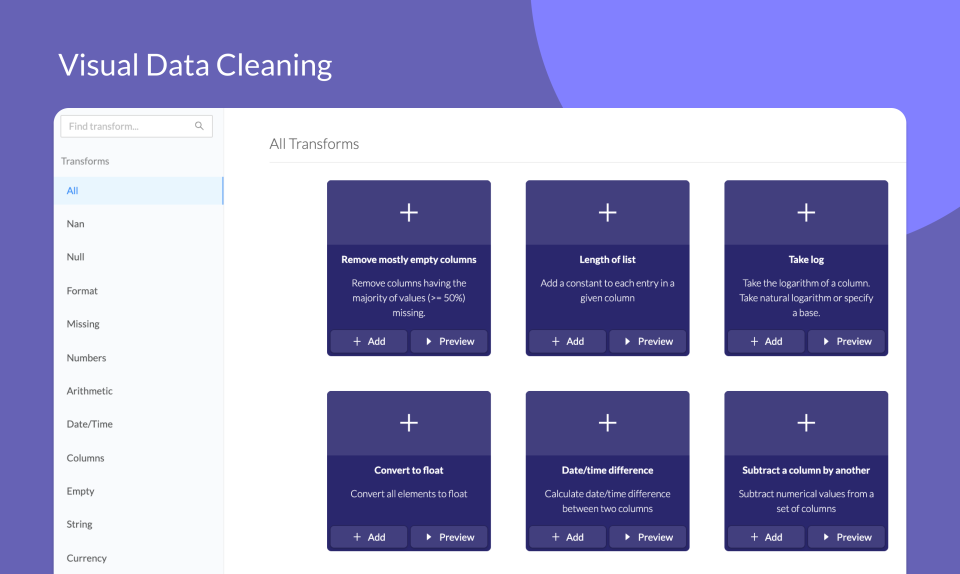The height and width of the screenshot is (574, 960).
Task: Preview Subtract a column by another transform
Action: pos(846,537)
